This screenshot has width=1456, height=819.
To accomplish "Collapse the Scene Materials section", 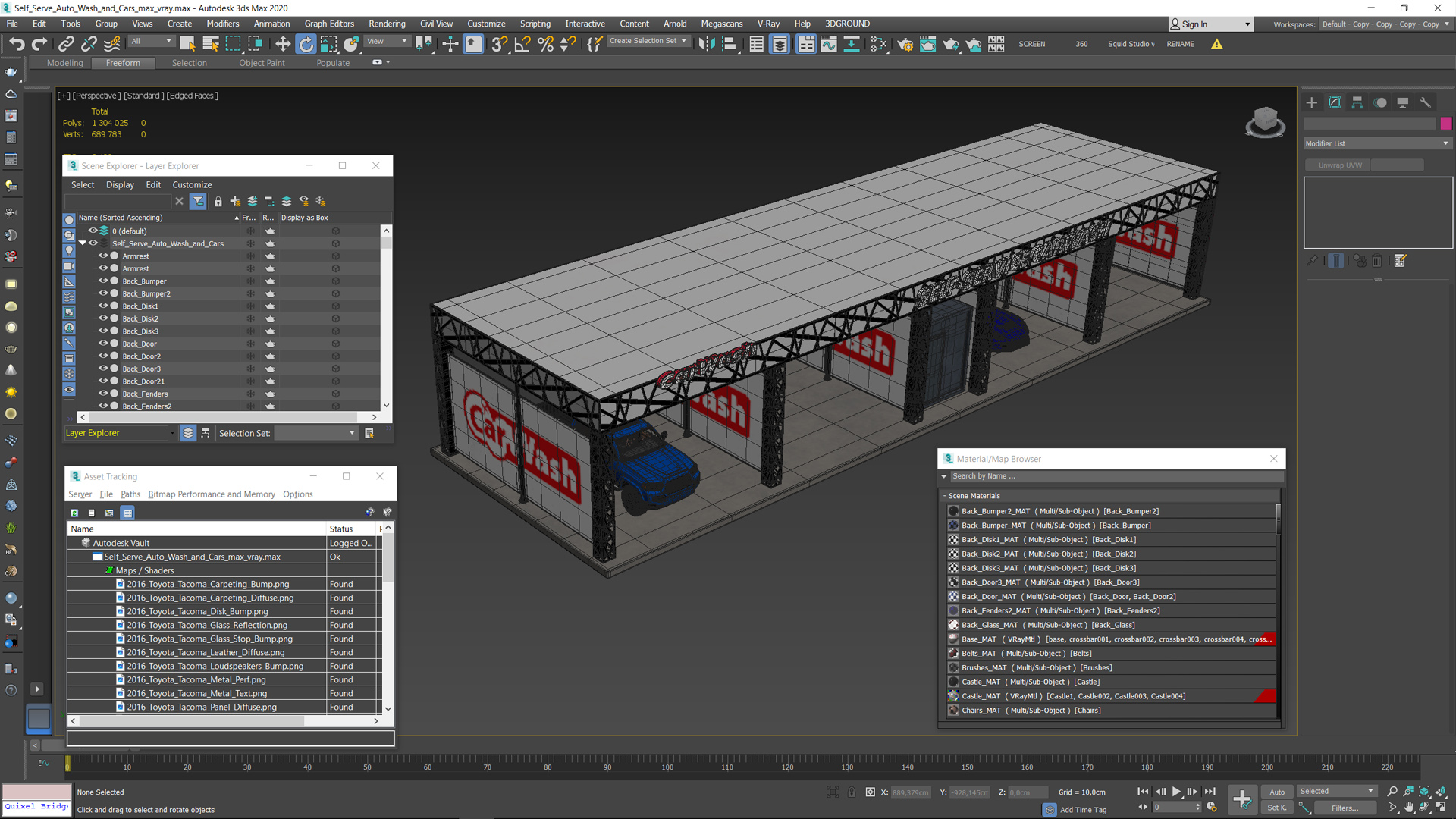I will 945,496.
